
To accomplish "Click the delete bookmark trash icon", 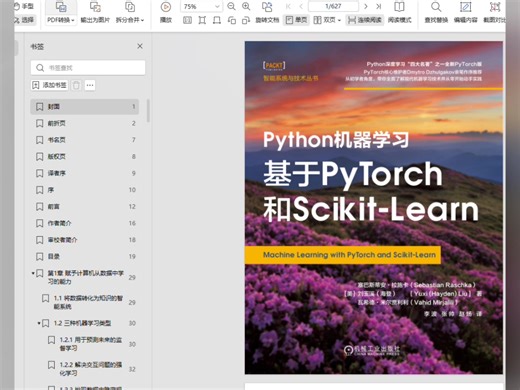I will click(x=76, y=85).
